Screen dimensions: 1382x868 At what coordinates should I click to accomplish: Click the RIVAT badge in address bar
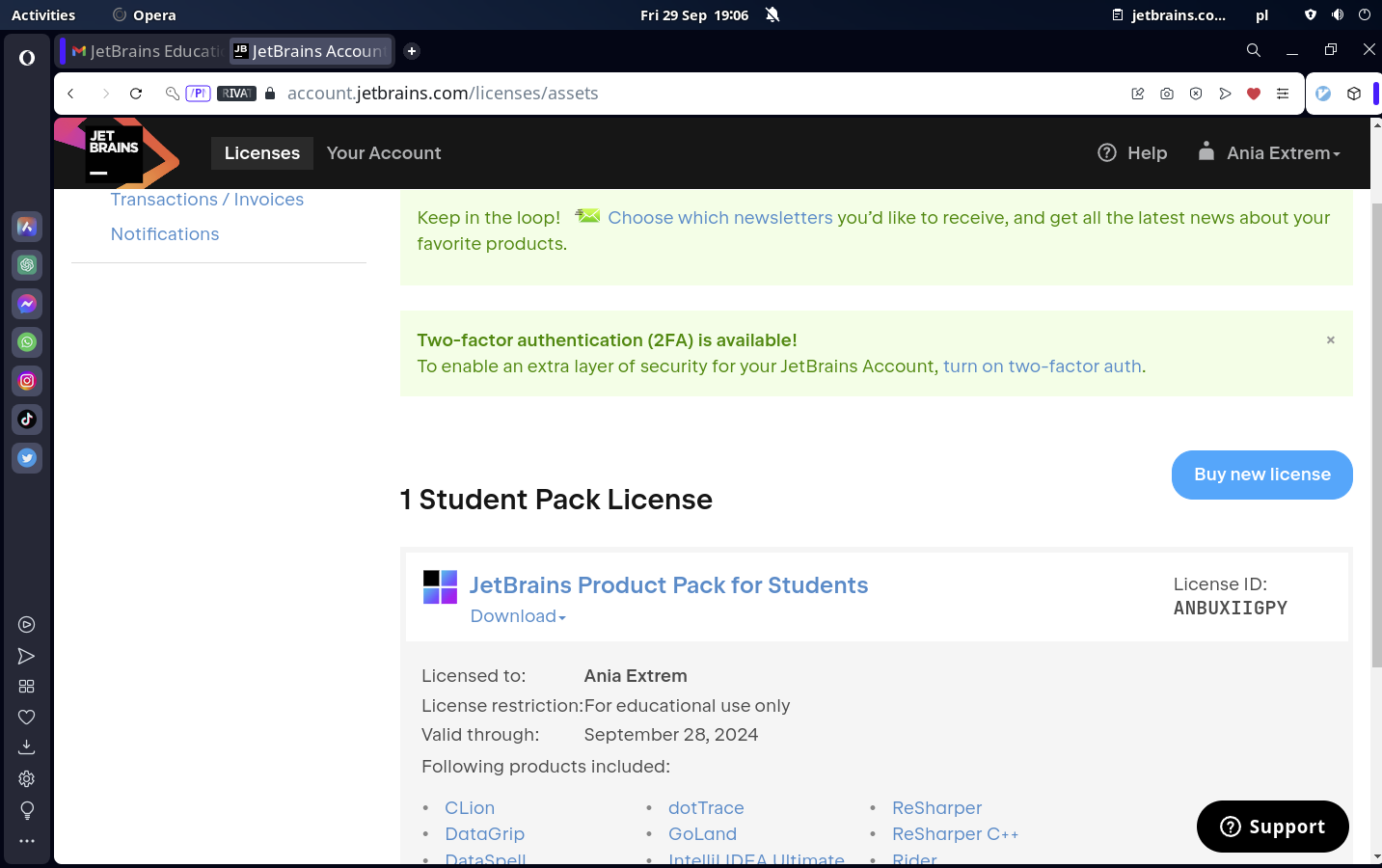coord(236,94)
